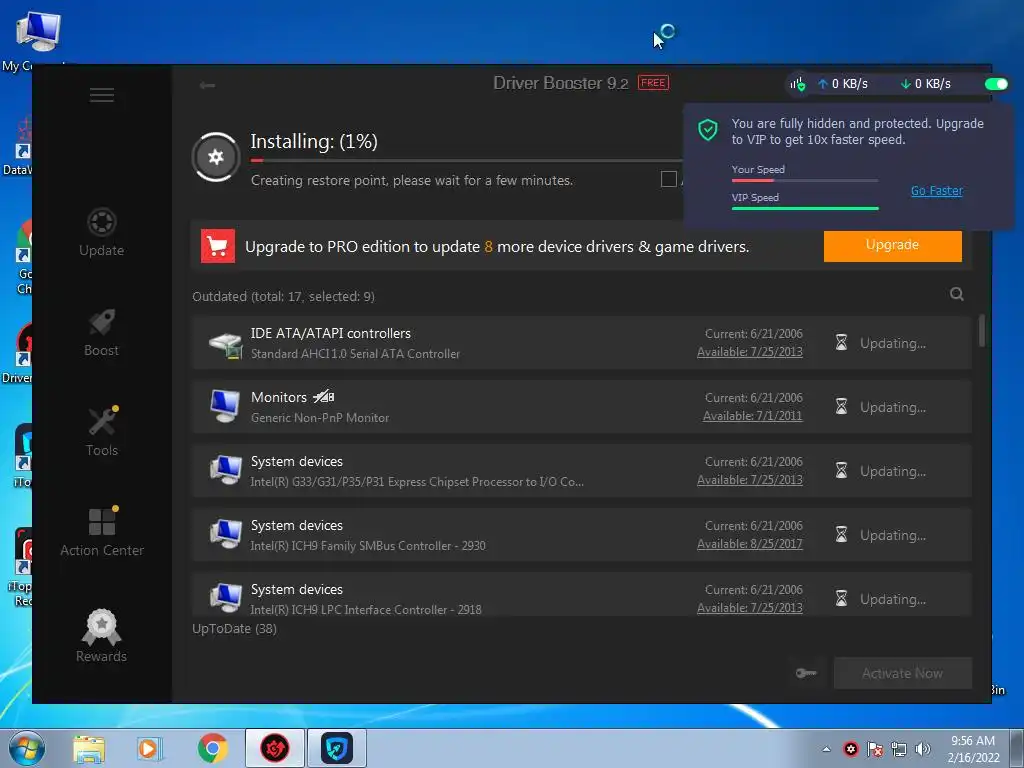Click the driver list scrollbar thumb
Image resolution: width=1024 pixels, height=768 pixels.
pyautogui.click(x=982, y=330)
